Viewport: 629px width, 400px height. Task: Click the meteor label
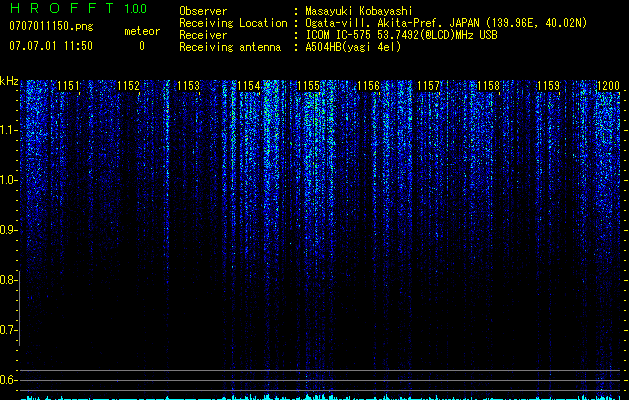pyautogui.click(x=142, y=31)
